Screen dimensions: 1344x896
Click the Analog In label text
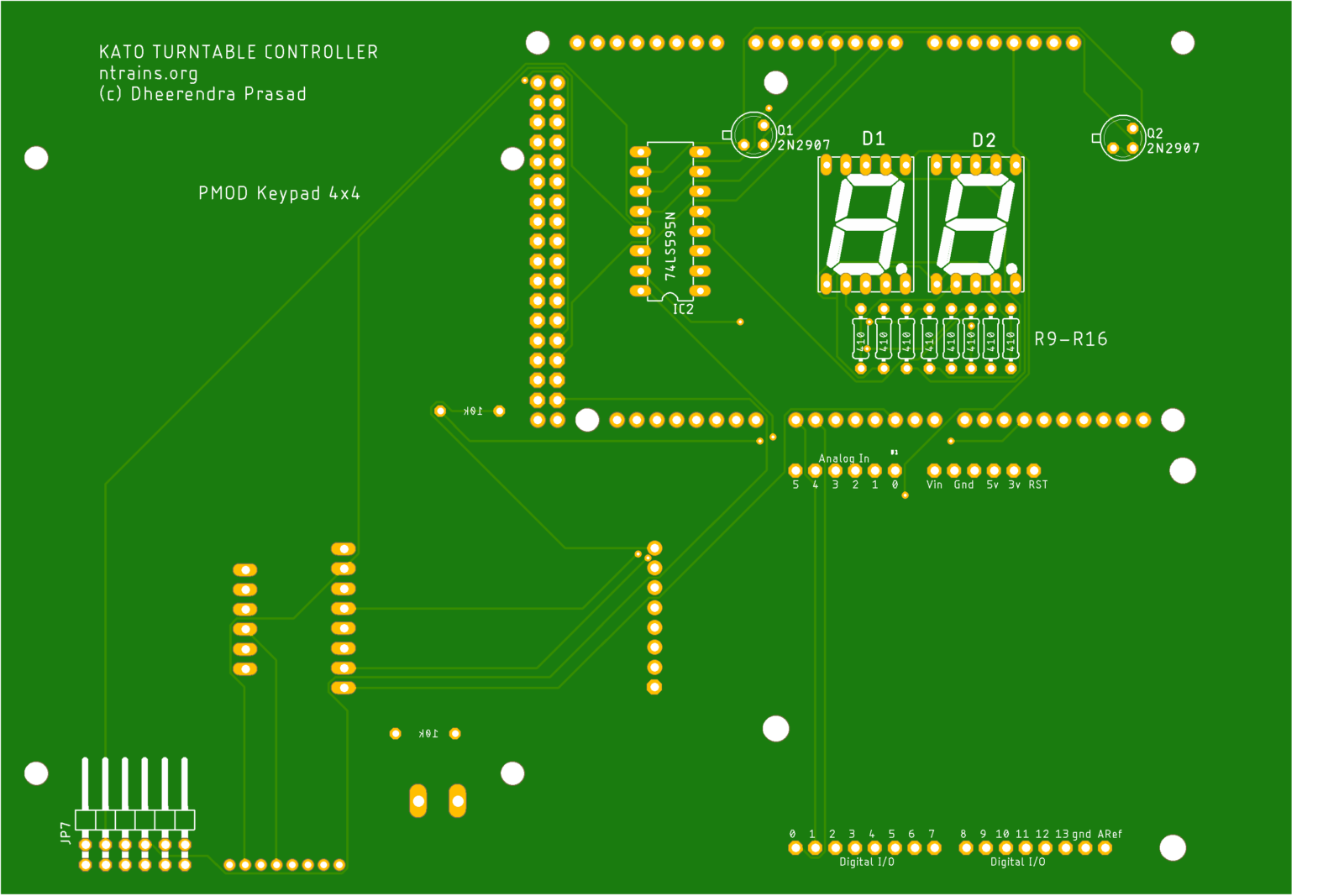(x=843, y=458)
